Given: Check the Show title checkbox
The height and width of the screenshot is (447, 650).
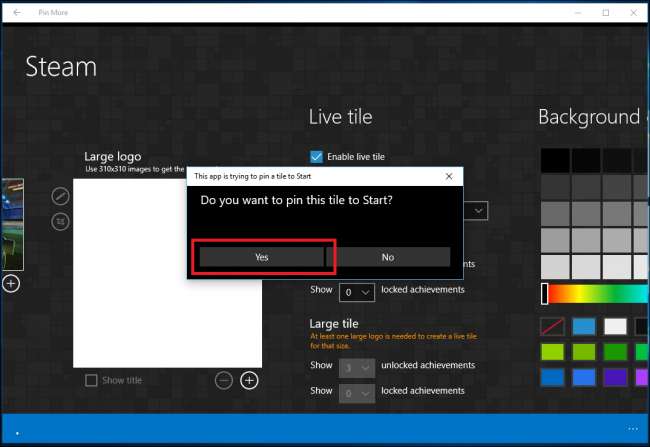Looking at the screenshot, I should pos(91,380).
